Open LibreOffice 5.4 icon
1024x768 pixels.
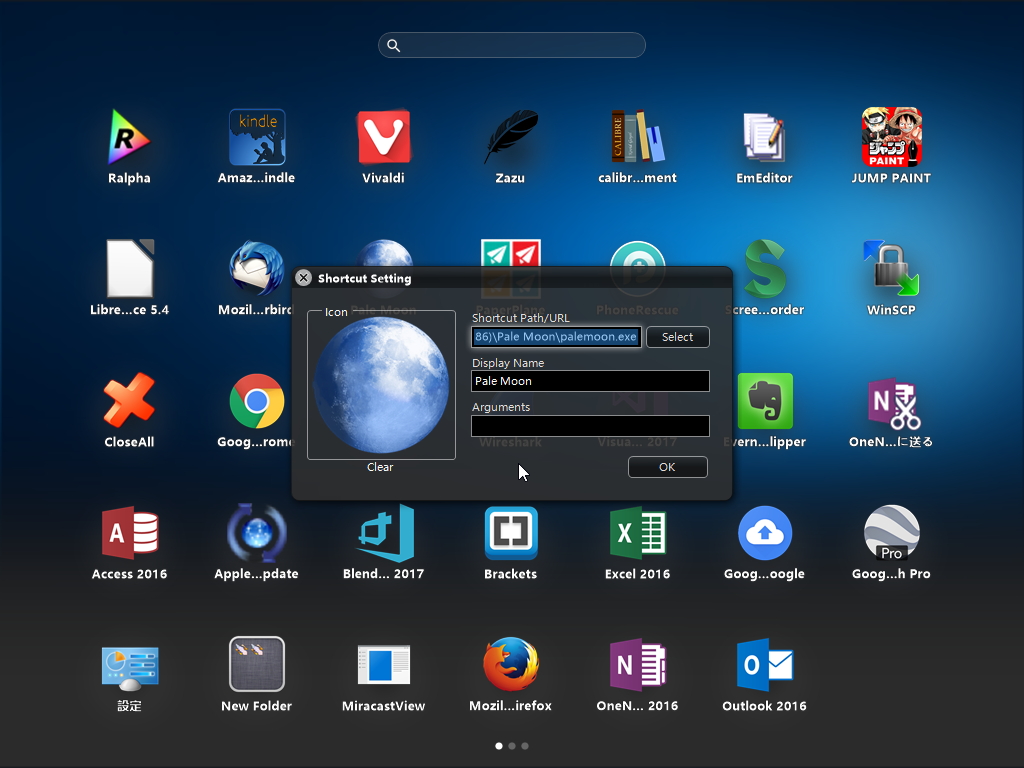(x=129, y=268)
